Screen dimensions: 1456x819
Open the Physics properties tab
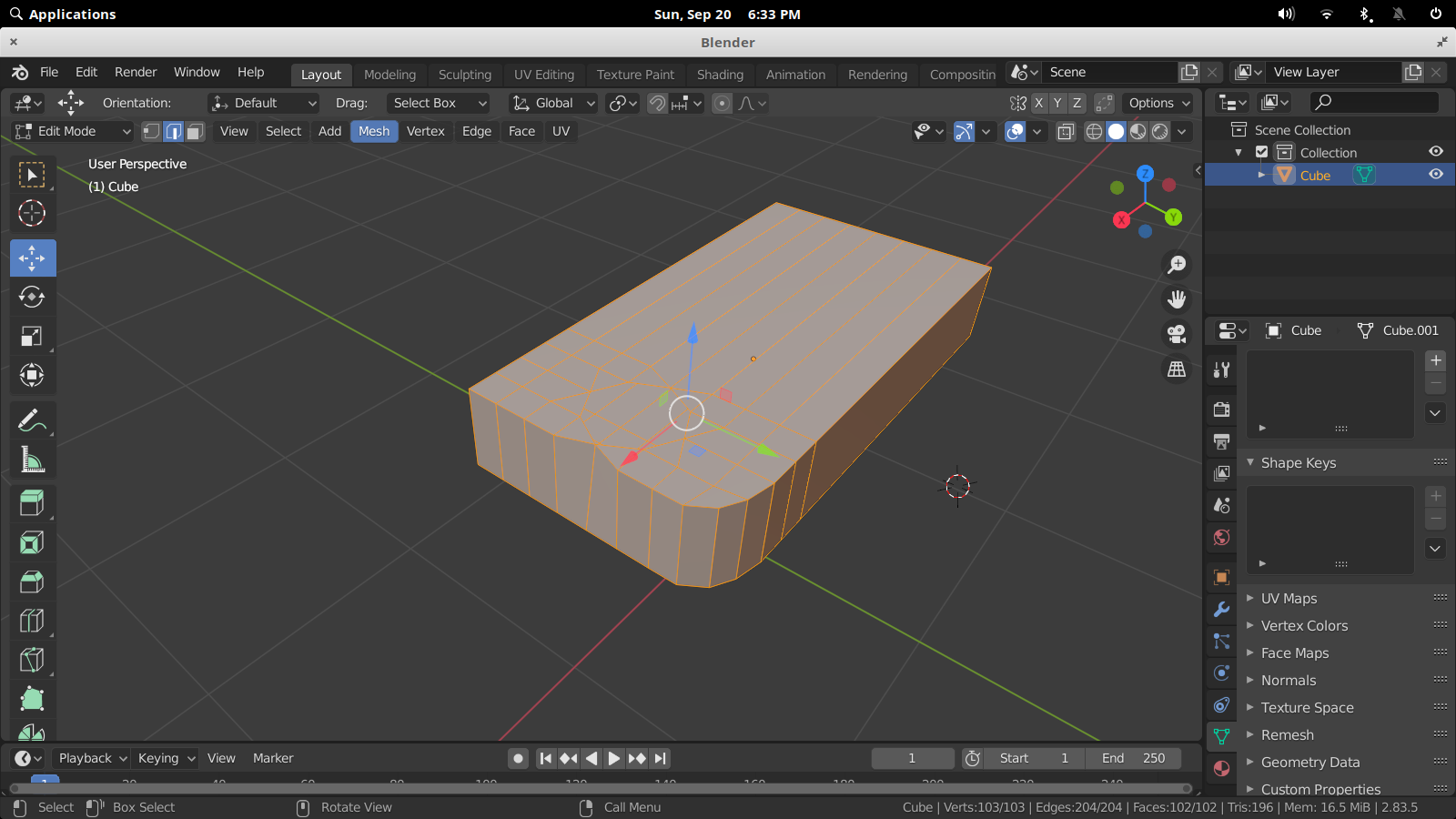(1221, 672)
